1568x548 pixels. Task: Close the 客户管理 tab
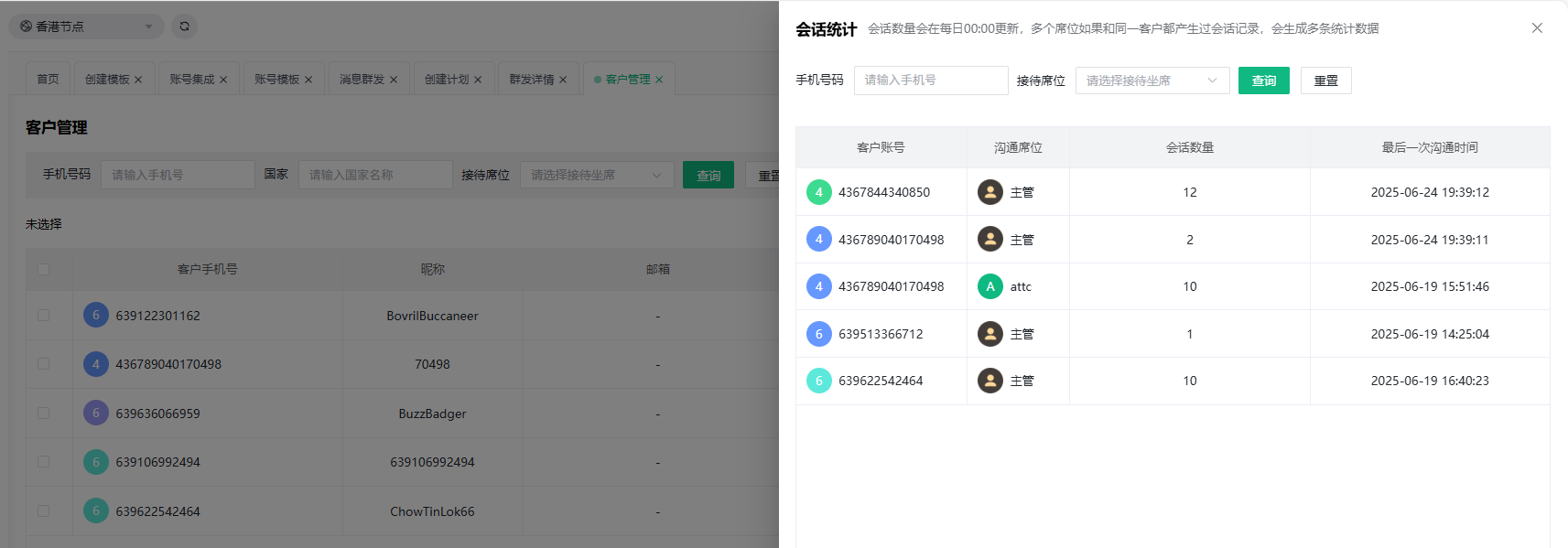[x=659, y=80]
